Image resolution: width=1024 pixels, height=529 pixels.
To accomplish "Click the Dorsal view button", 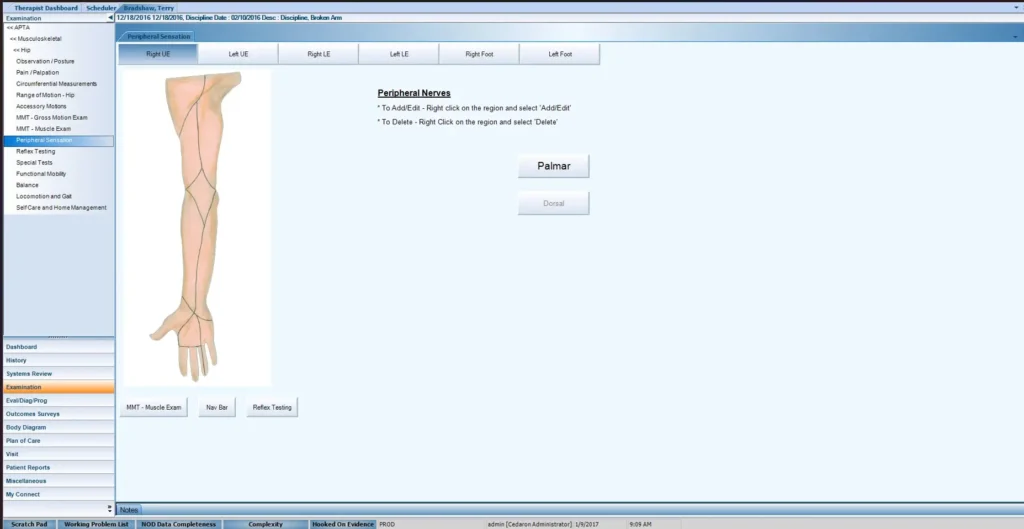I will [554, 203].
